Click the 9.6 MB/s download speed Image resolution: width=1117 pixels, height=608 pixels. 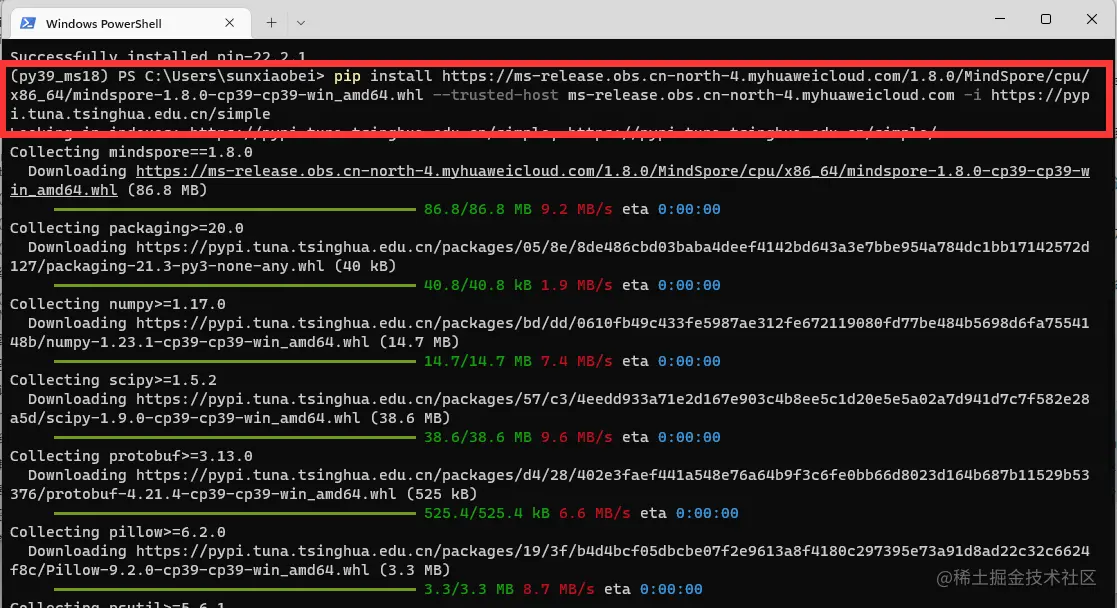(x=576, y=437)
